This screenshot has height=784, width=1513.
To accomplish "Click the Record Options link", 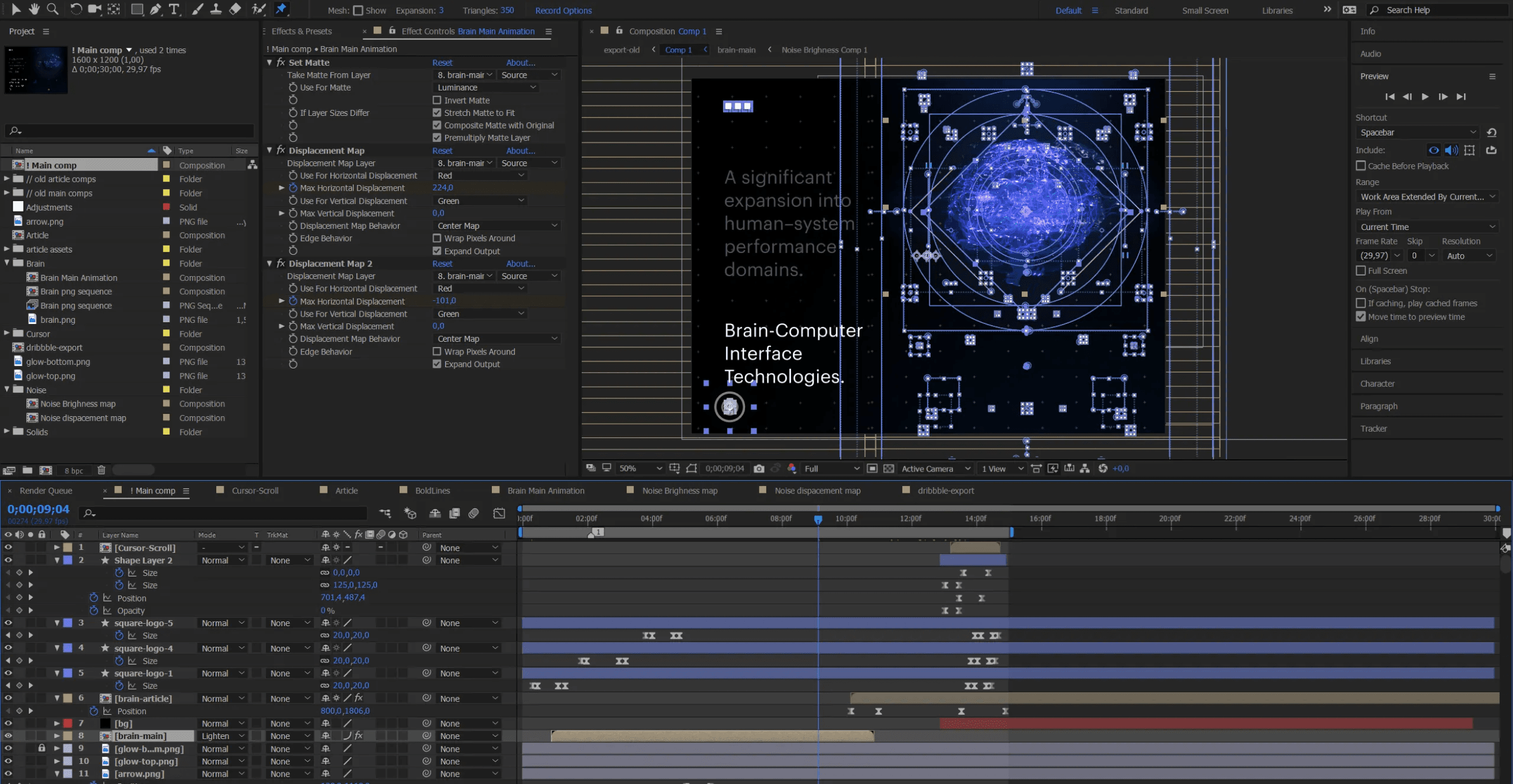I will pos(563,10).
